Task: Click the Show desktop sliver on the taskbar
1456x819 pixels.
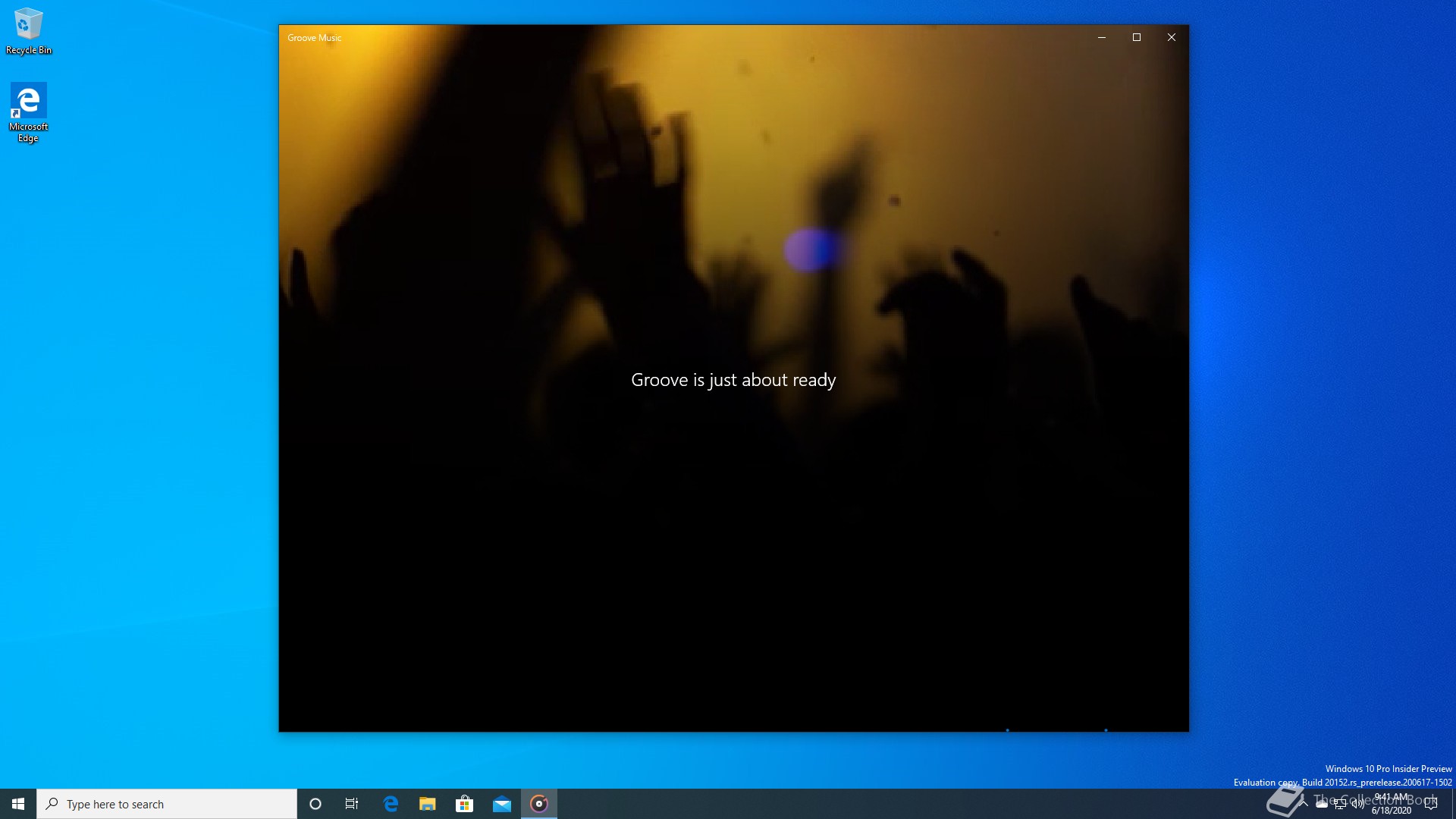Action: point(1453,804)
